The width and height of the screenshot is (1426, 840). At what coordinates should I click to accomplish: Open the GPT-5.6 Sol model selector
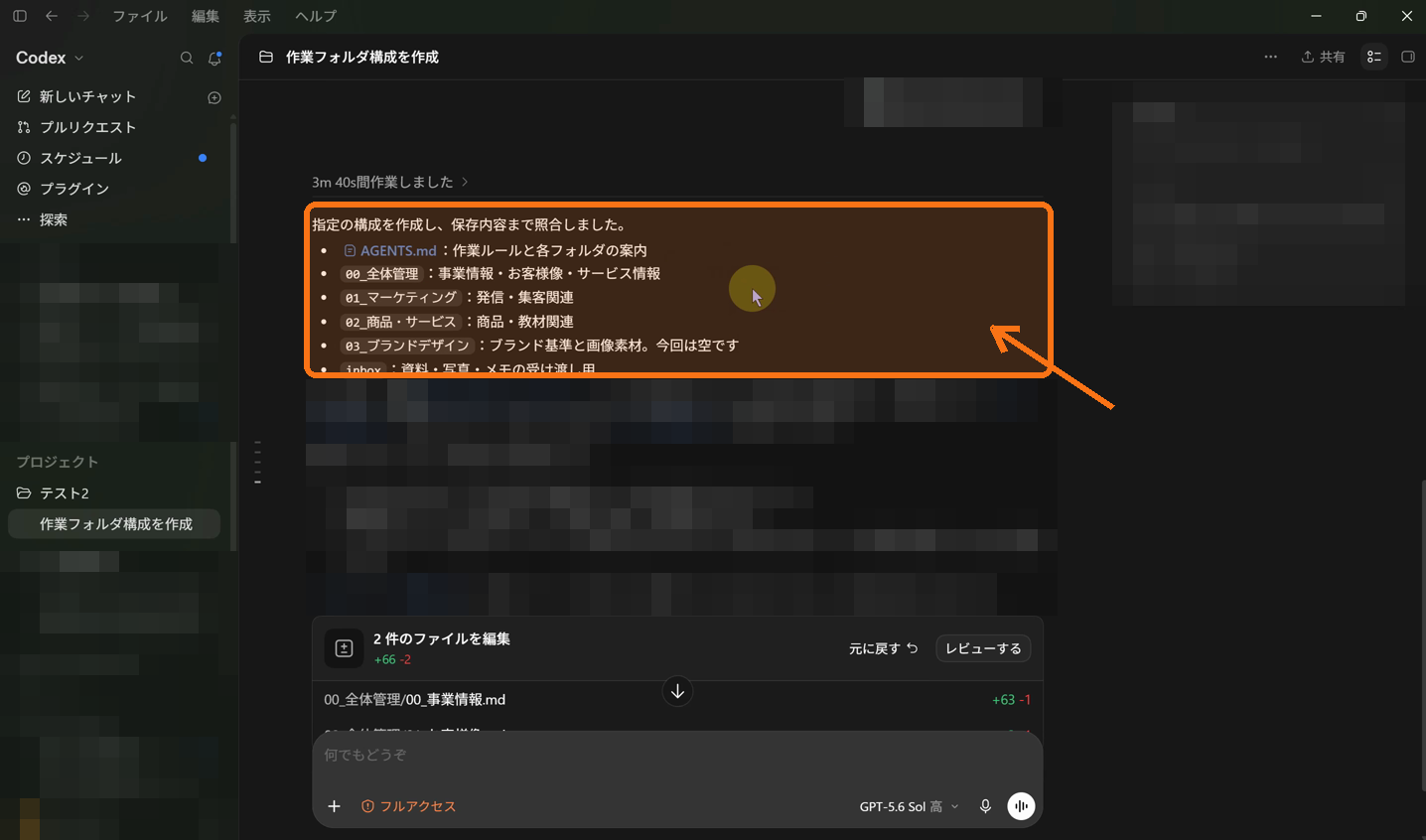click(x=910, y=806)
